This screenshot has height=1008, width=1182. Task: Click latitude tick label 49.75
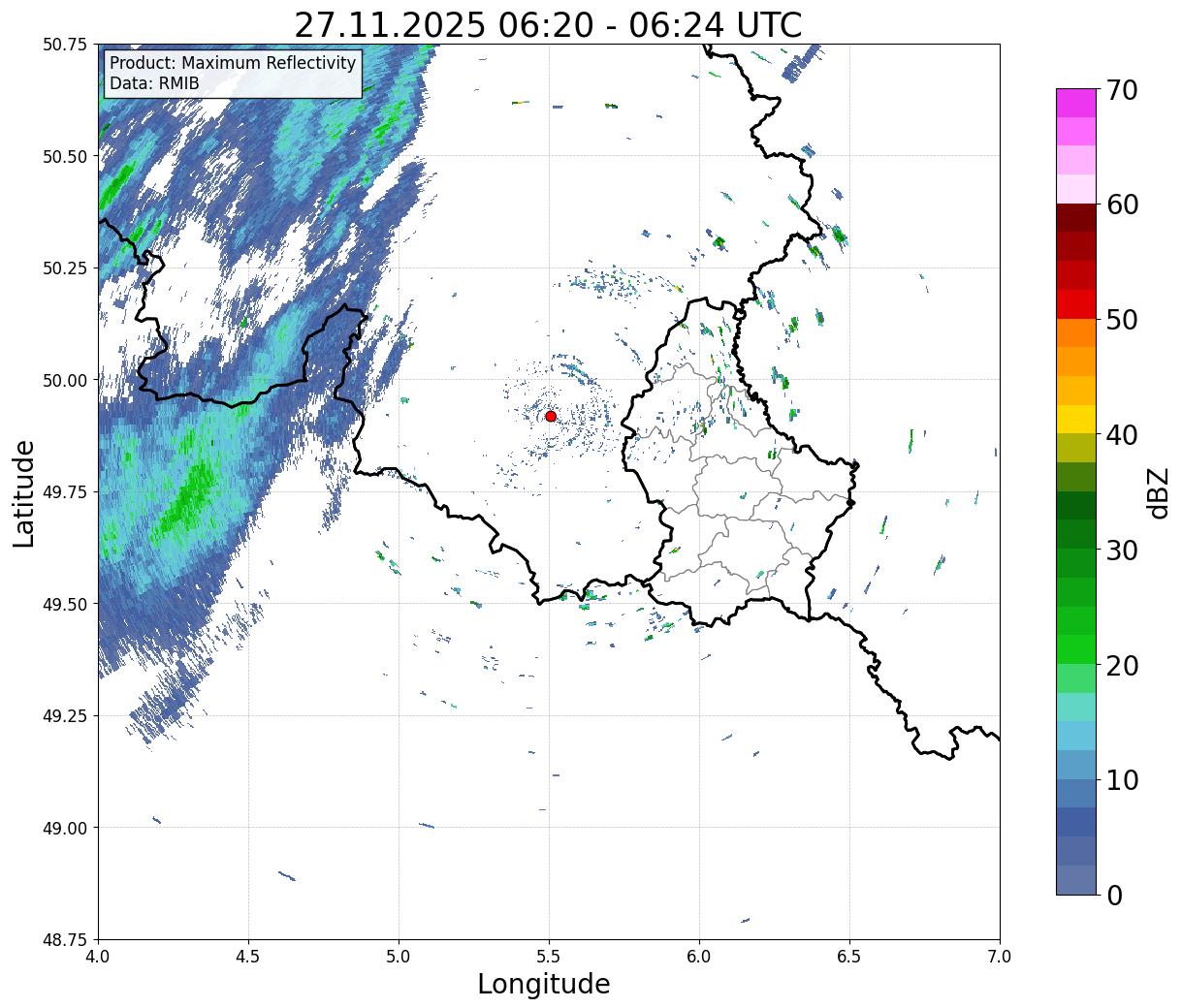click(66, 492)
